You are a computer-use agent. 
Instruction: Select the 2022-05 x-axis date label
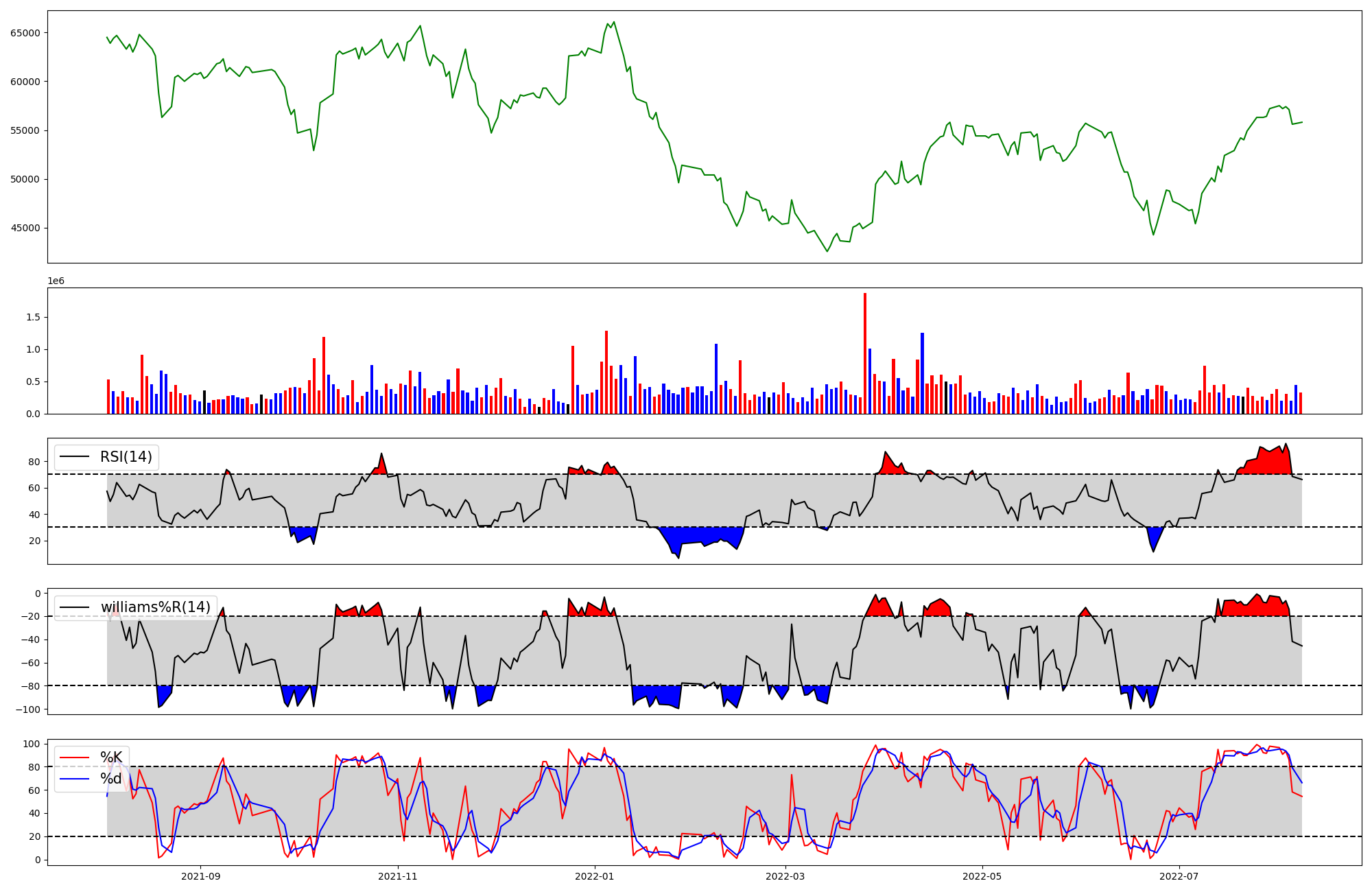(x=982, y=876)
